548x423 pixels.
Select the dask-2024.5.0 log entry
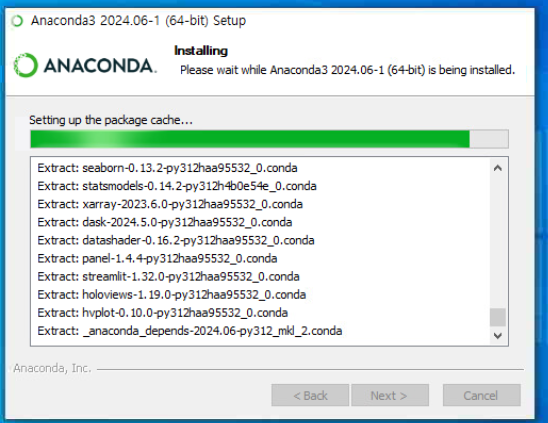point(165,222)
